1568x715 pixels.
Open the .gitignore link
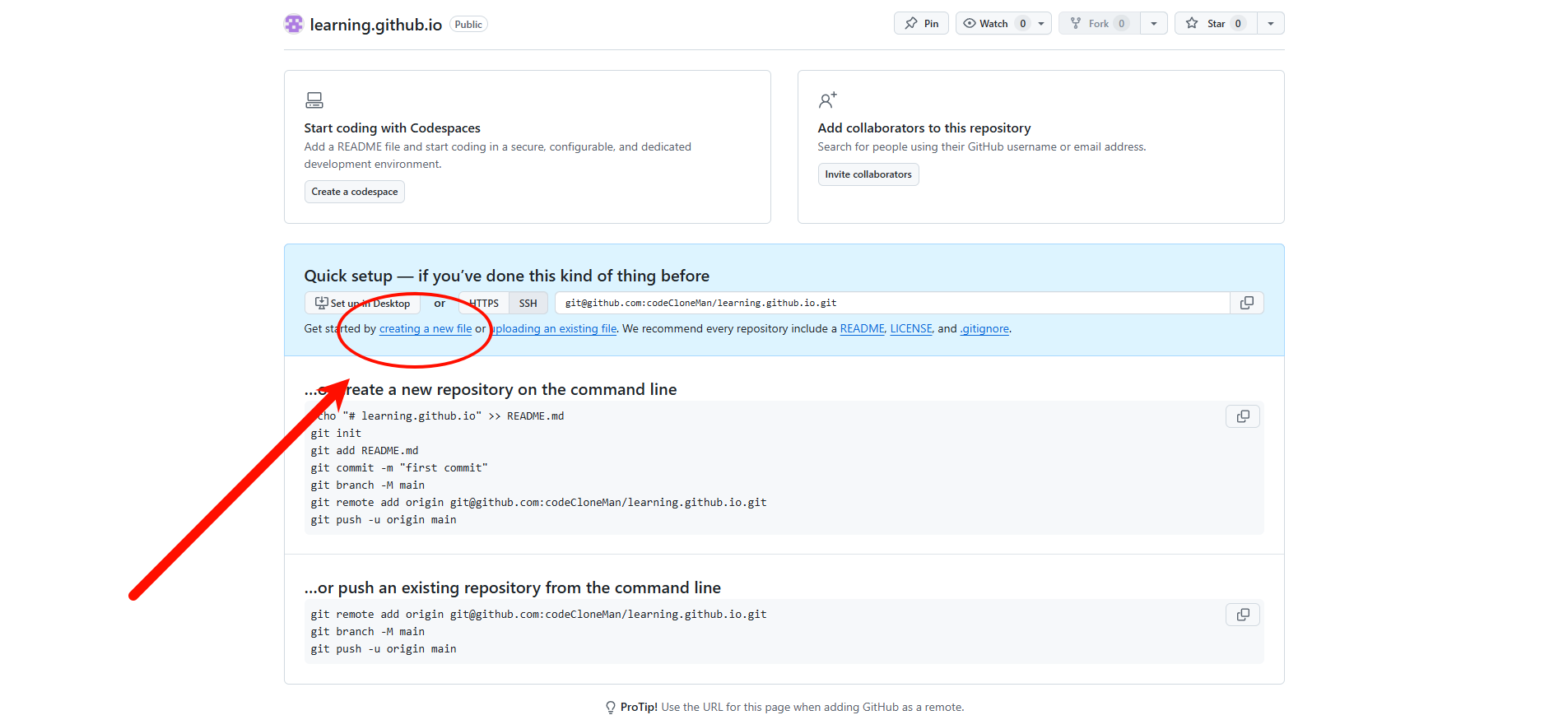(984, 328)
